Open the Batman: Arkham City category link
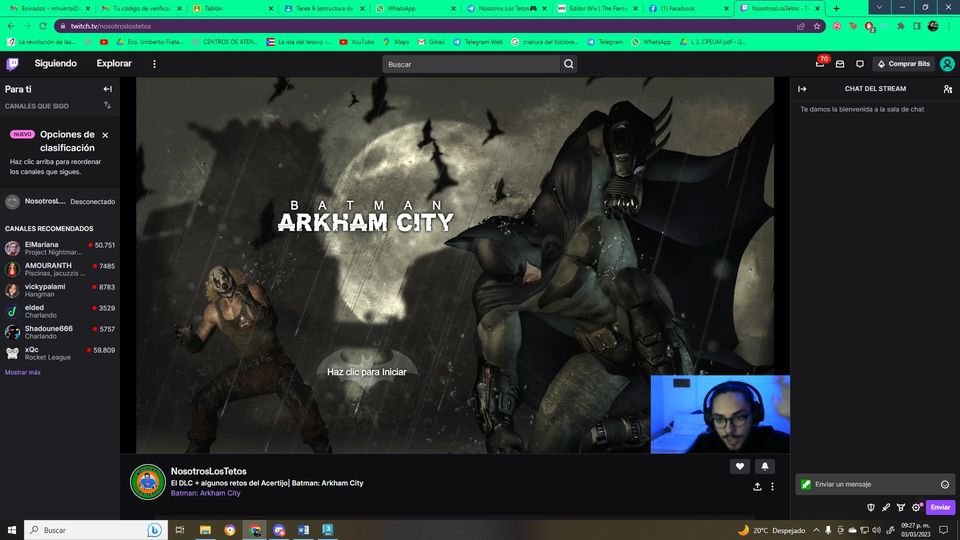The image size is (960, 540). (206, 493)
